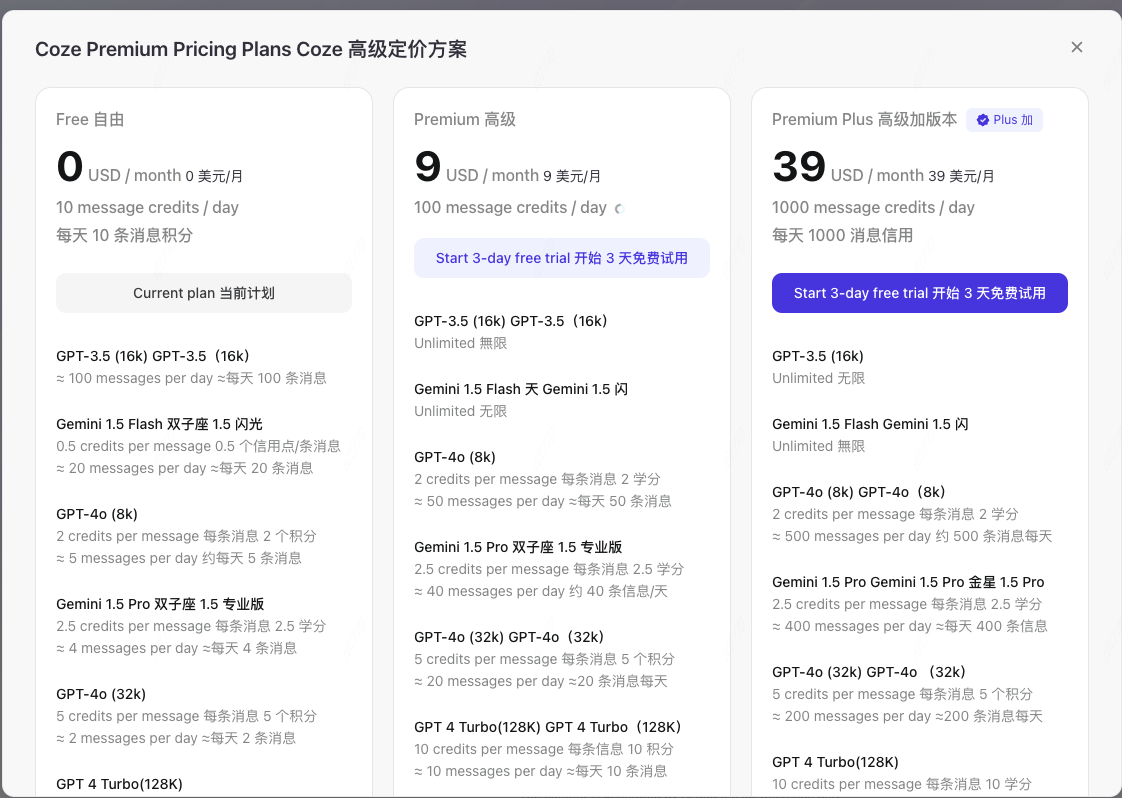
Task: Select GPT-4o (8k) in the Free plan
Action: pyautogui.click(x=97, y=515)
